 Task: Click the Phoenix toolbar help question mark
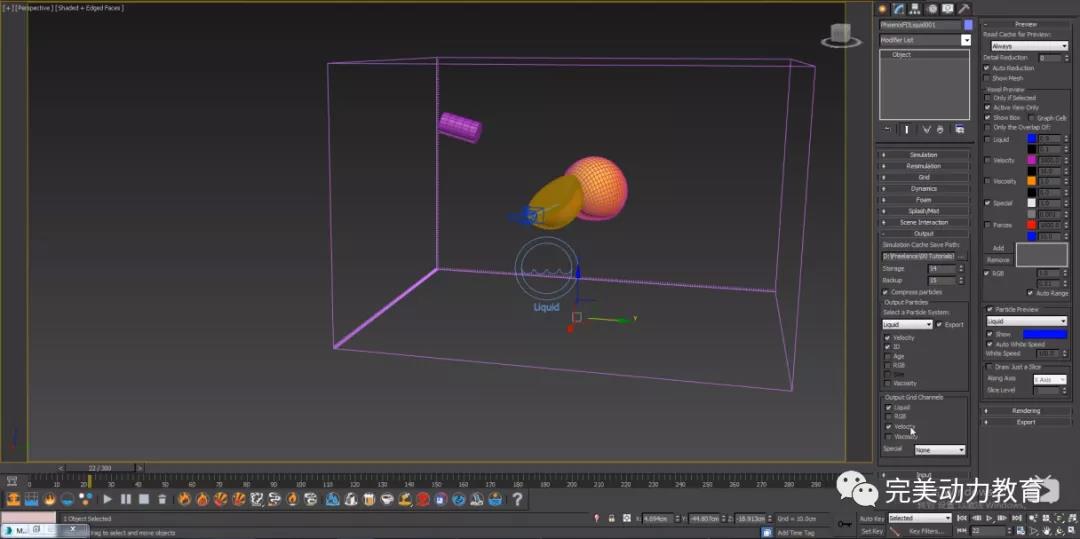(517, 499)
